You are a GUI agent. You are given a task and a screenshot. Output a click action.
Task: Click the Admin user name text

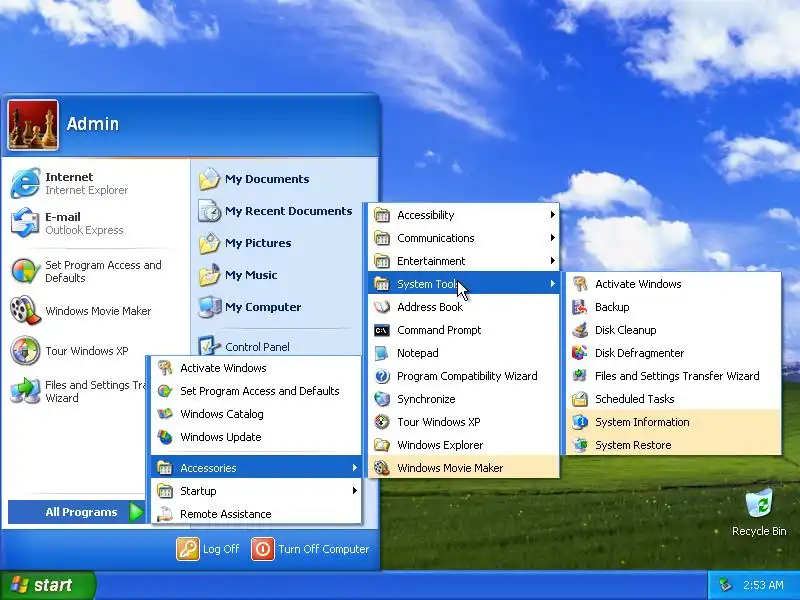[x=93, y=124]
